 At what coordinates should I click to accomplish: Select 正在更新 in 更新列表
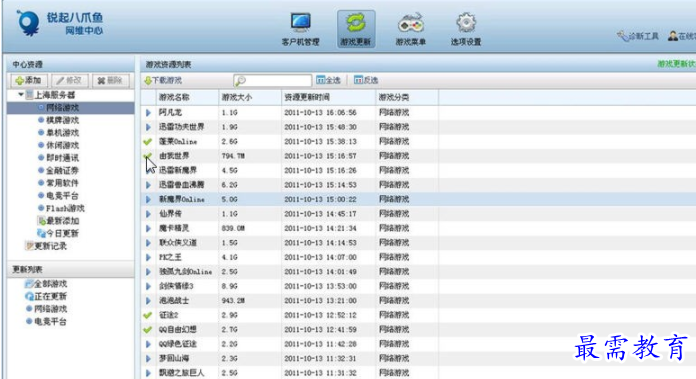pyautogui.click(x=50, y=296)
